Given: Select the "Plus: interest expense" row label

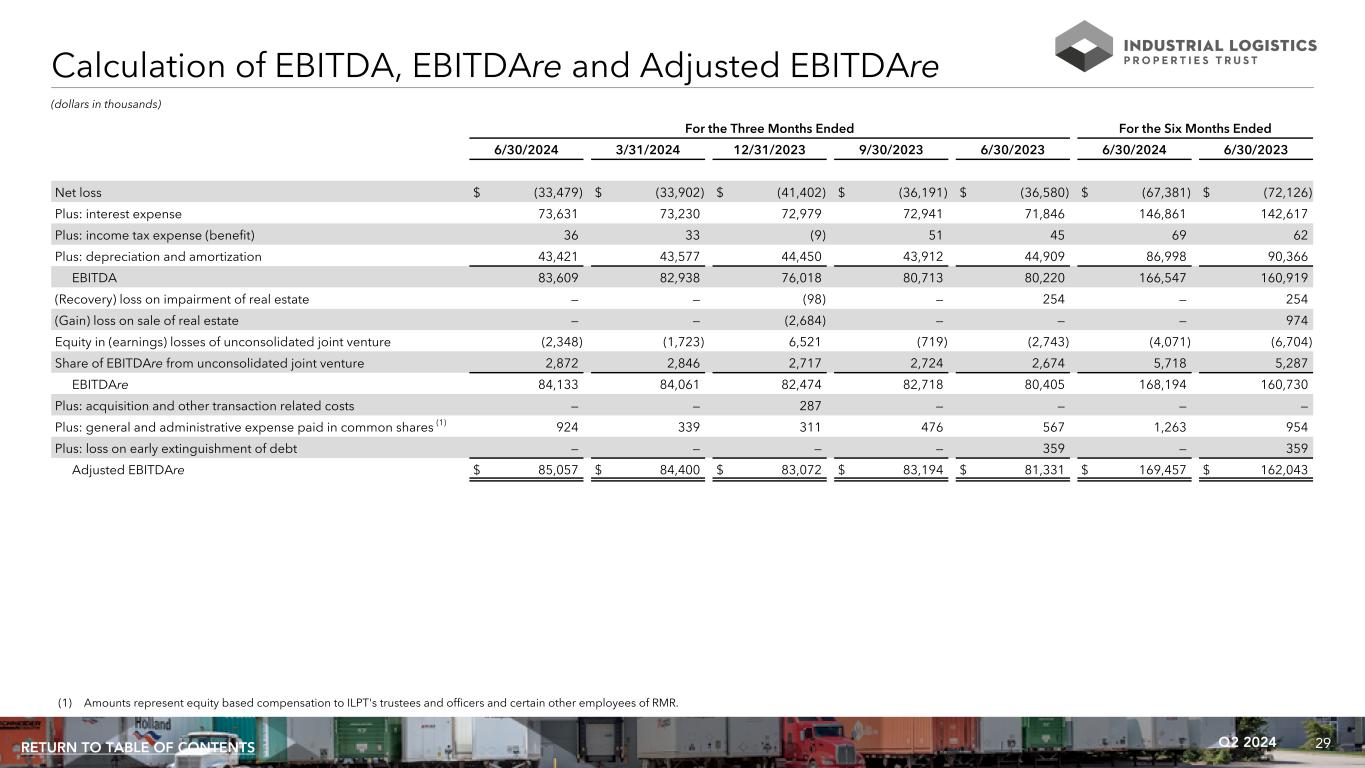Looking at the screenshot, I should pyautogui.click(x=118, y=214).
